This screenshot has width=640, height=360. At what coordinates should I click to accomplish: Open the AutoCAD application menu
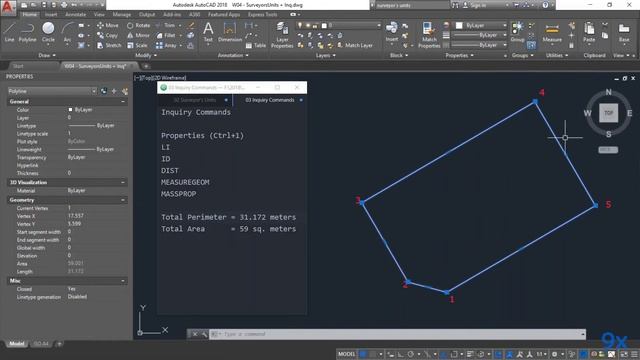tap(8, 7)
